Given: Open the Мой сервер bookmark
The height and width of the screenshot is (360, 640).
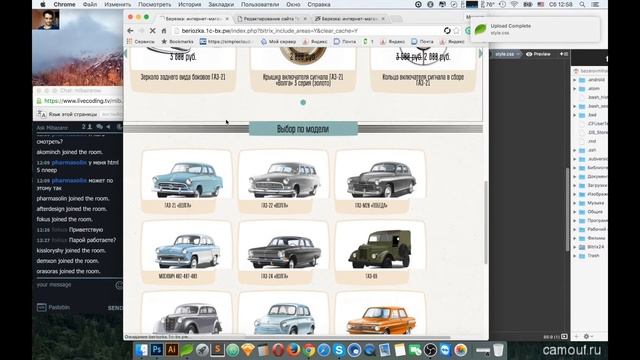Looking at the screenshot, I should (x=278, y=42).
